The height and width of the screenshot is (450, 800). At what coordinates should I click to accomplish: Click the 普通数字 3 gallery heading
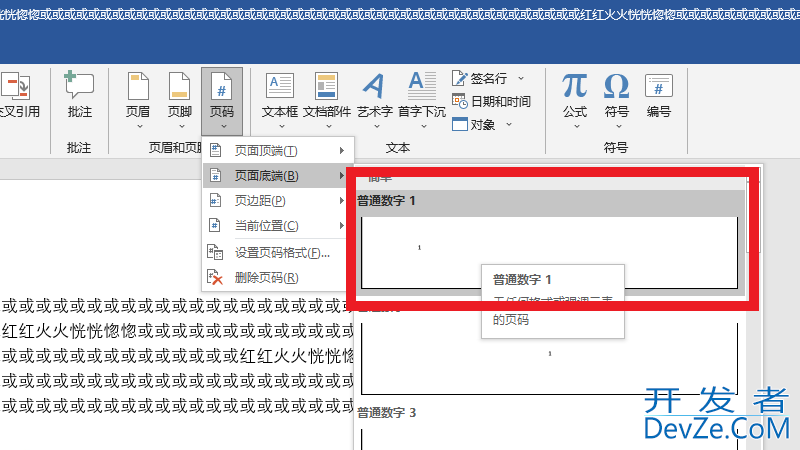coord(386,413)
